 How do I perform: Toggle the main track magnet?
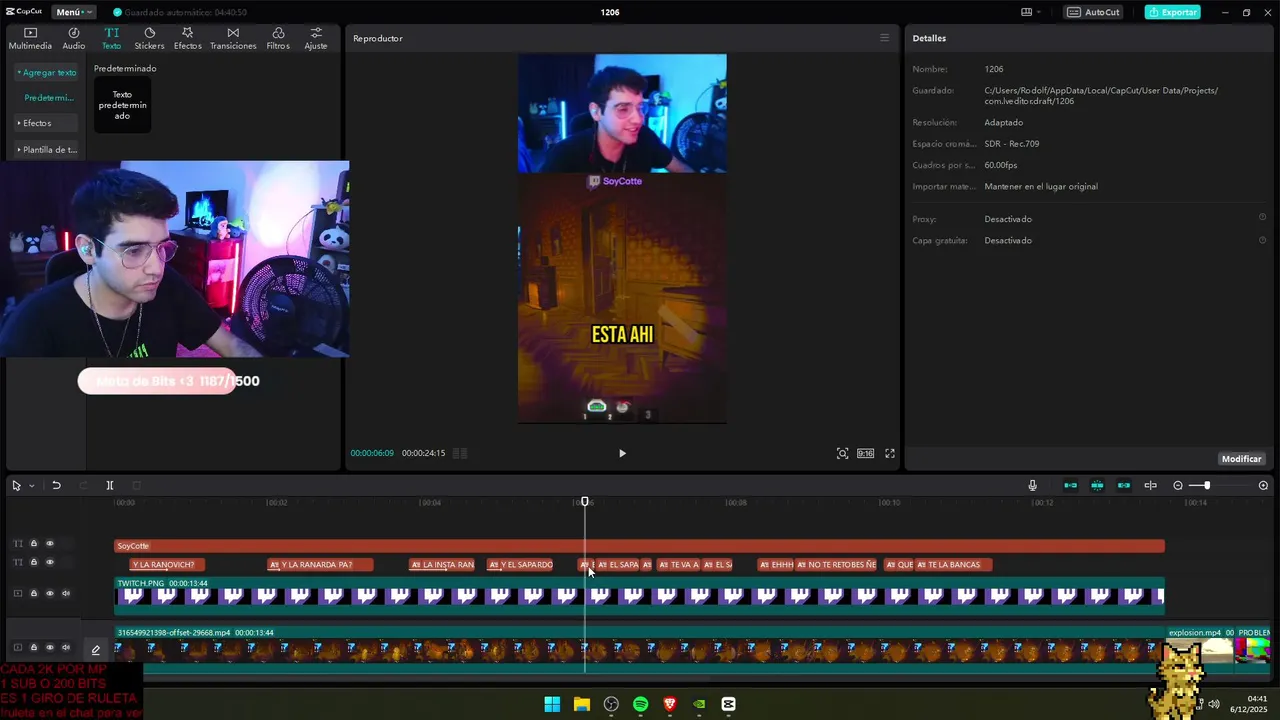(1070, 485)
